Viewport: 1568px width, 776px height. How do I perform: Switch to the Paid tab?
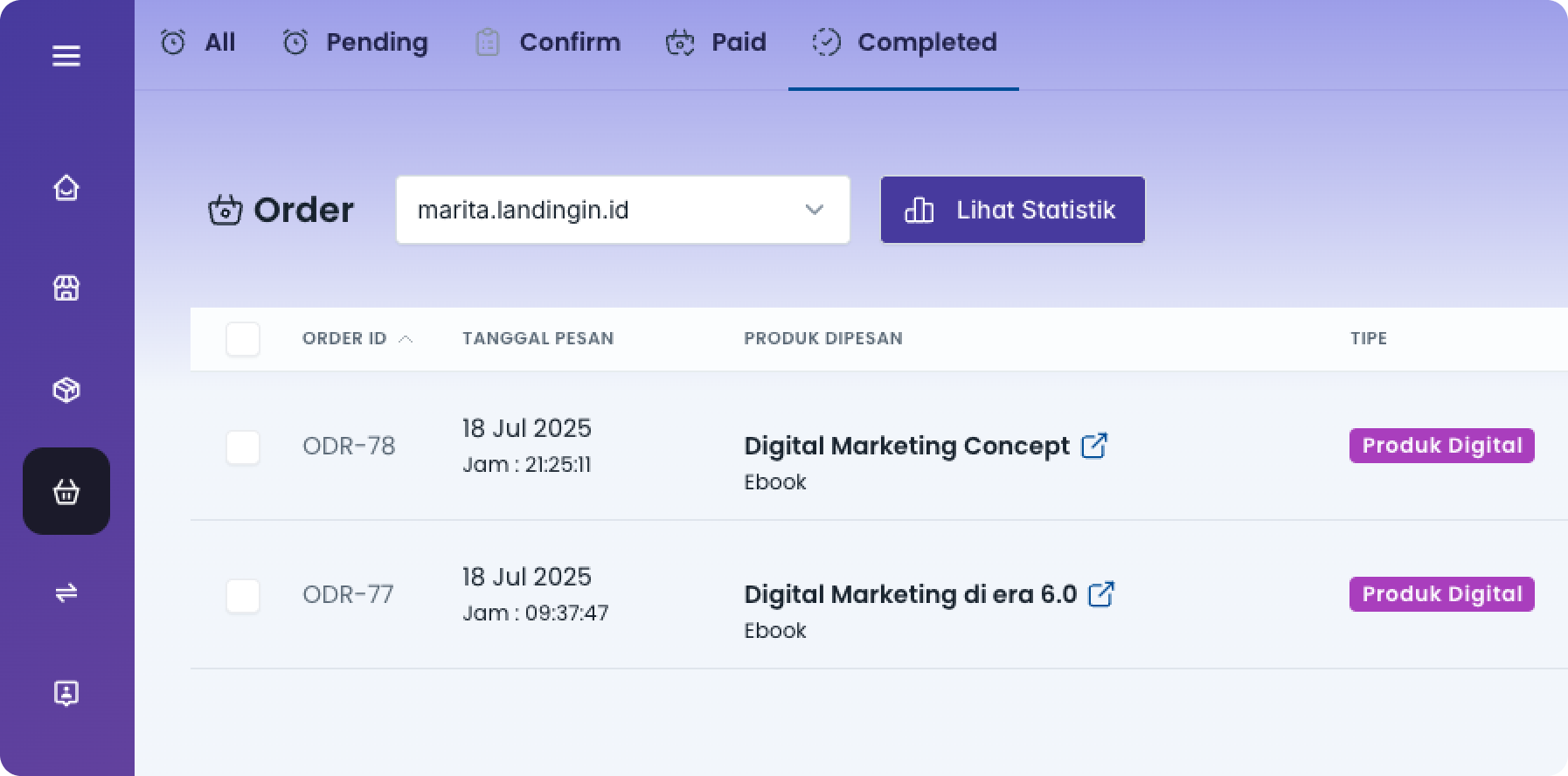[x=716, y=42]
